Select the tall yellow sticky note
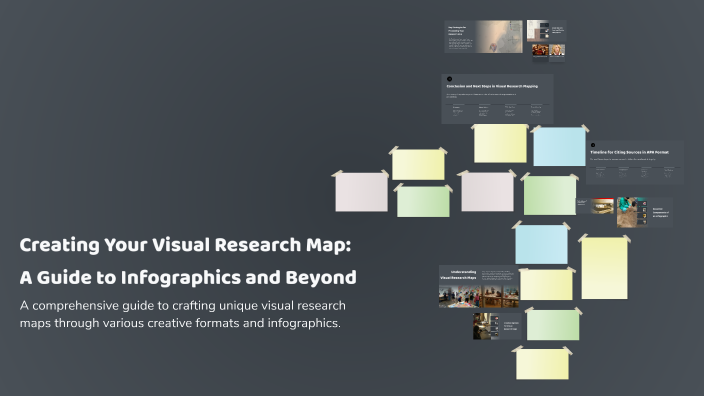 [604, 268]
